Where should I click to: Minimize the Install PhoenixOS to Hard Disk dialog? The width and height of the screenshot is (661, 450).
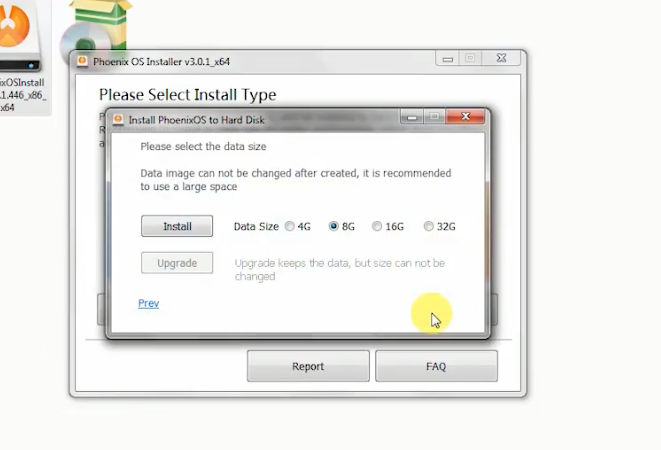pos(412,116)
